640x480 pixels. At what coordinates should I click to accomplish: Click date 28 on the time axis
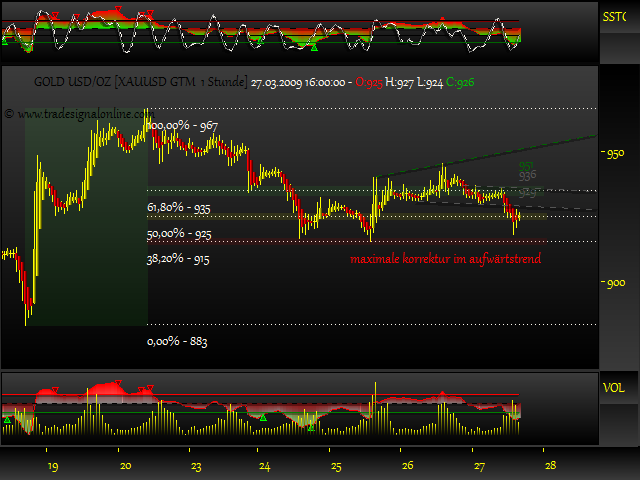point(550,465)
